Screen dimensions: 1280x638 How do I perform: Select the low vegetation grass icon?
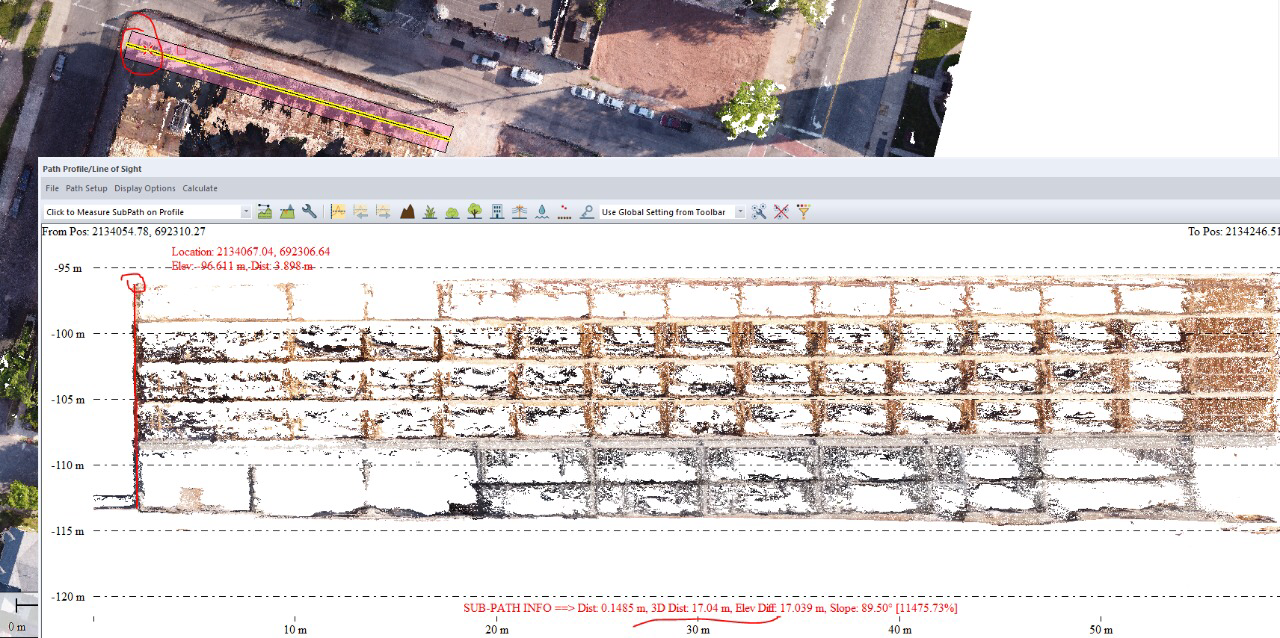point(429,212)
